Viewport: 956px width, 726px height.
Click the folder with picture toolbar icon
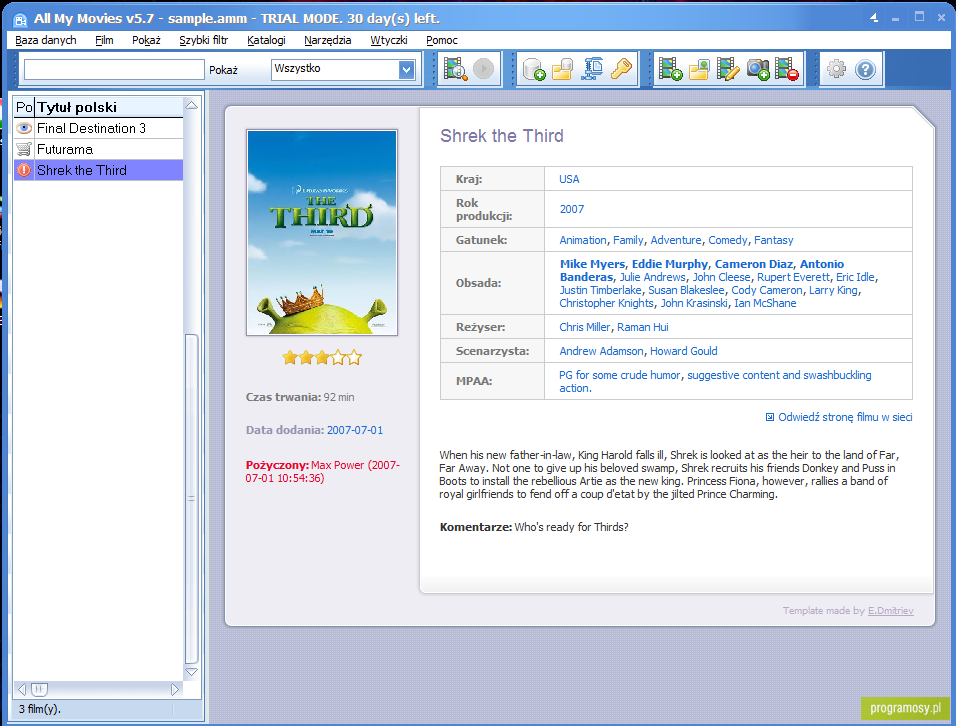(x=699, y=69)
